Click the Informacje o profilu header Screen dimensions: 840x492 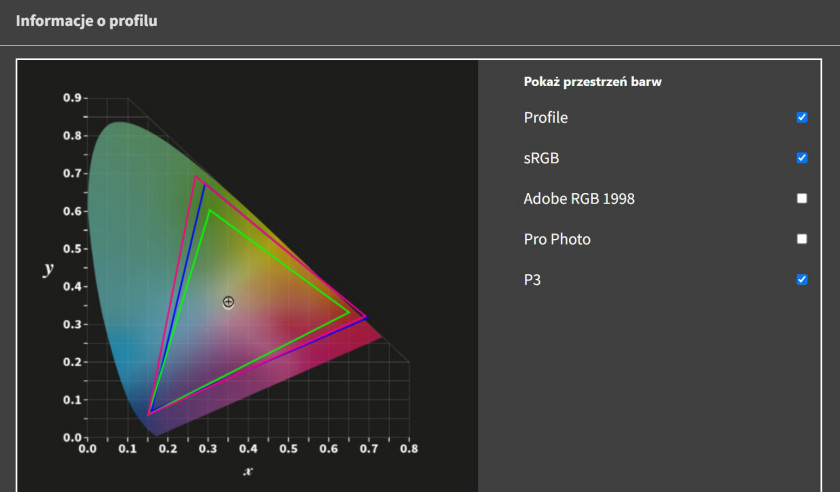click(86, 21)
